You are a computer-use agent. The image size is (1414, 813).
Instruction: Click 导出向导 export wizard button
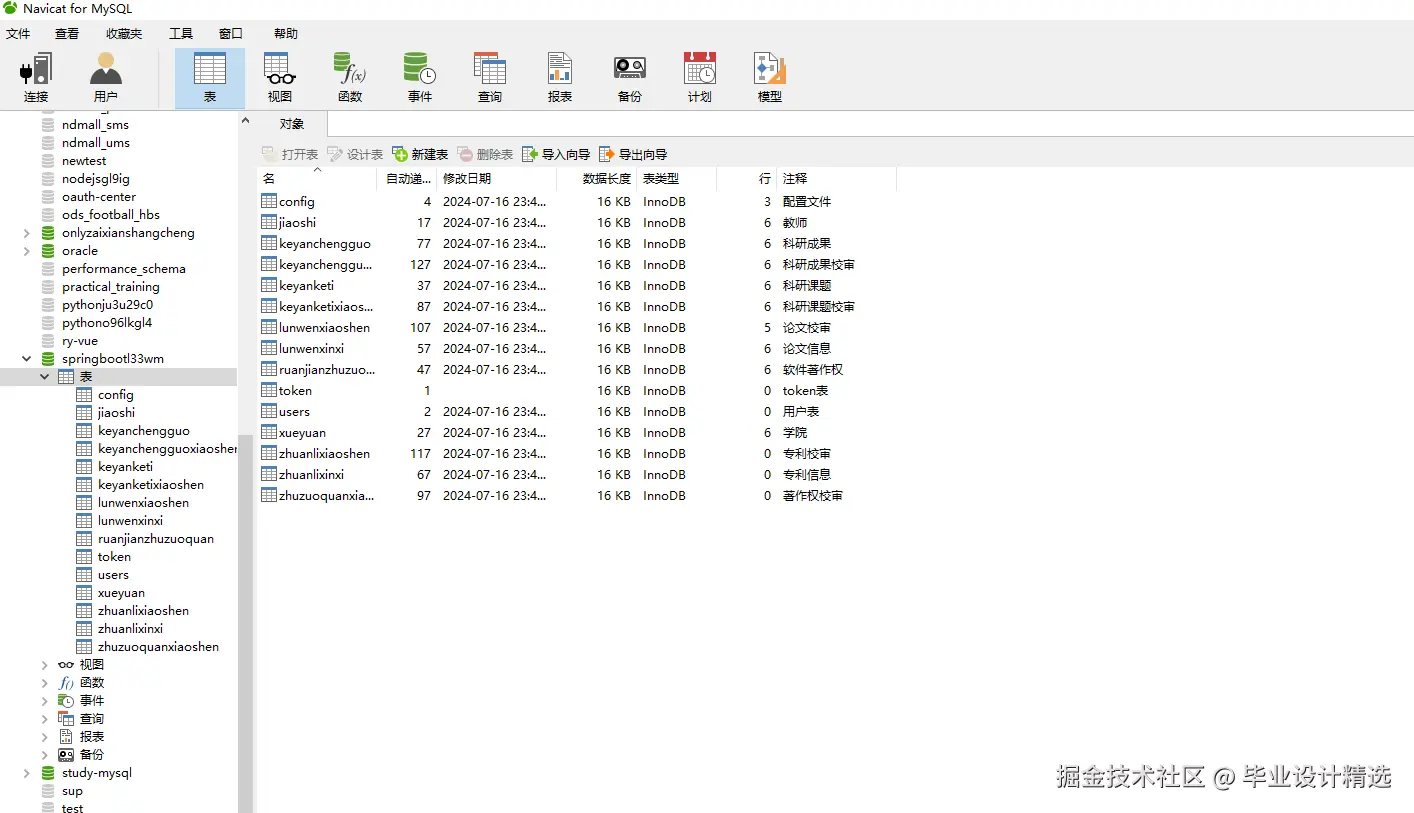click(633, 154)
